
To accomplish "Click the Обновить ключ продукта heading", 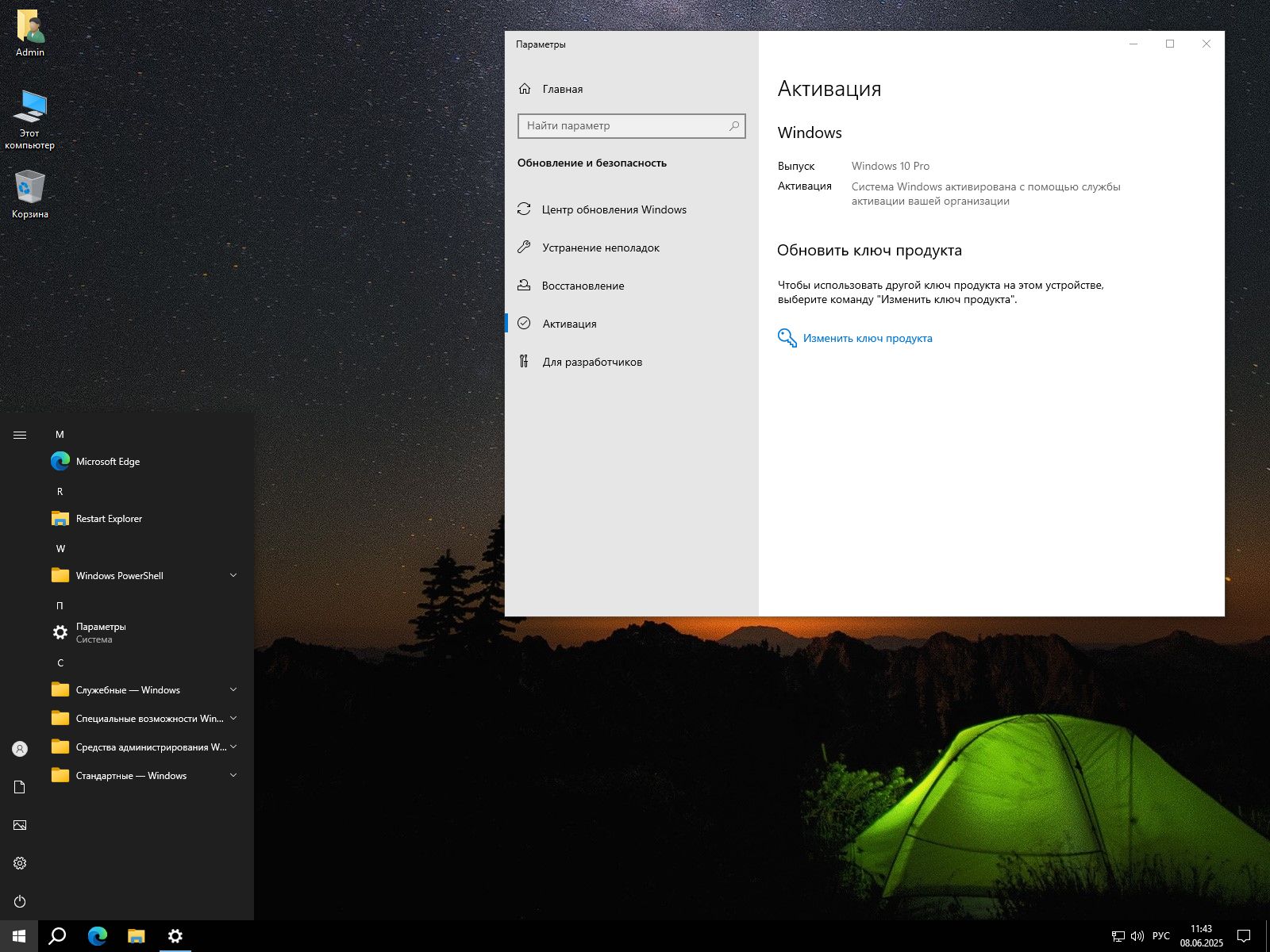I will (869, 251).
